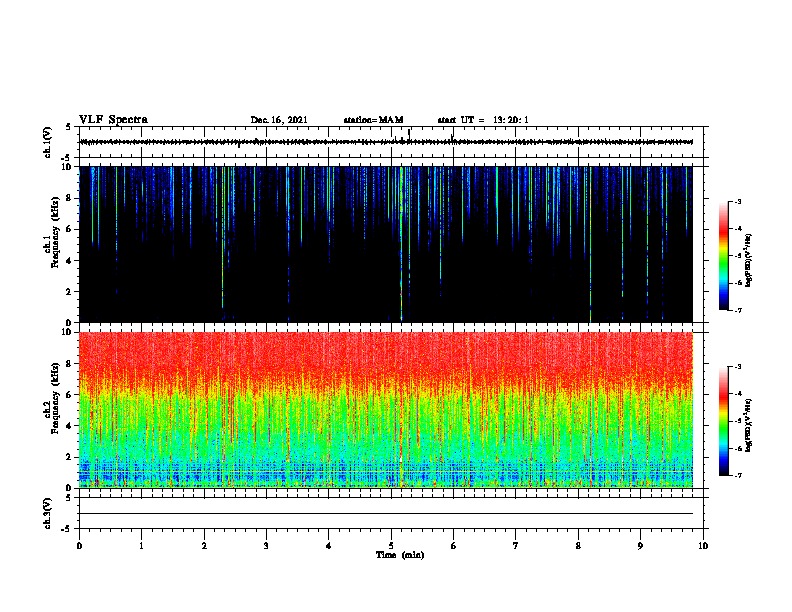792x612 pixels.
Task: Click the ch.1 voltage waveform trace
Action: [x=386, y=142]
